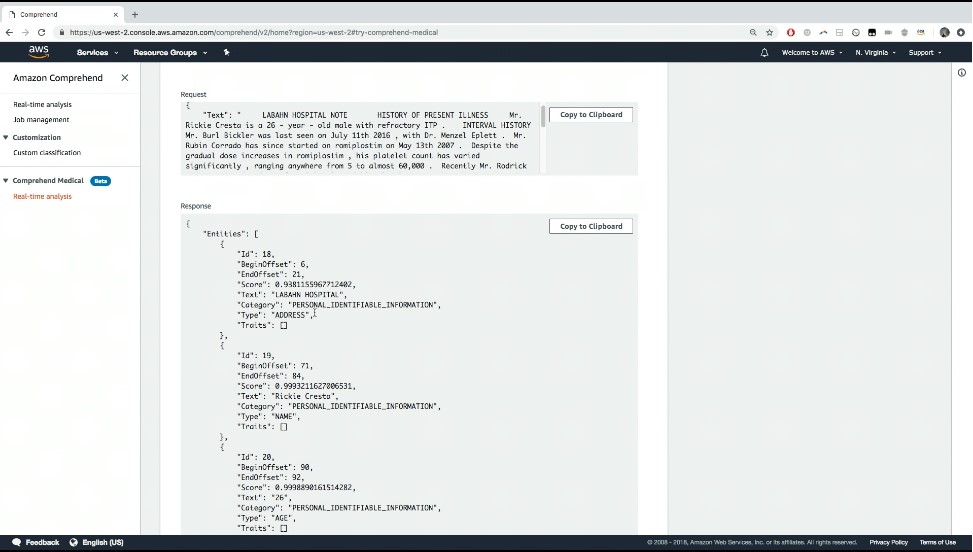The height and width of the screenshot is (552, 973).
Task: Click "Rickie Cresta" Text value in response
Action: pos(303,396)
